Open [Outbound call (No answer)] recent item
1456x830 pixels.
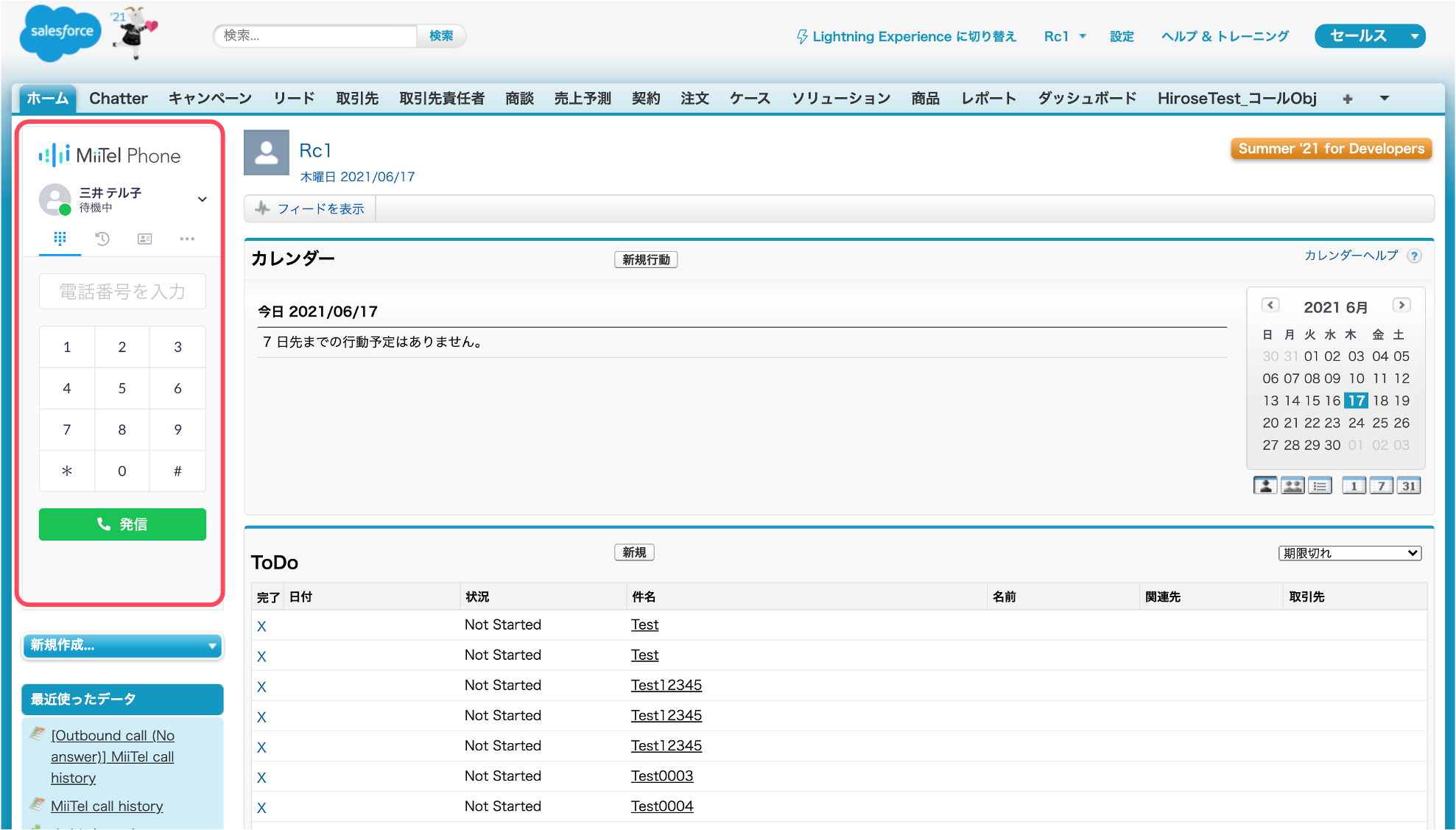(113, 756)
